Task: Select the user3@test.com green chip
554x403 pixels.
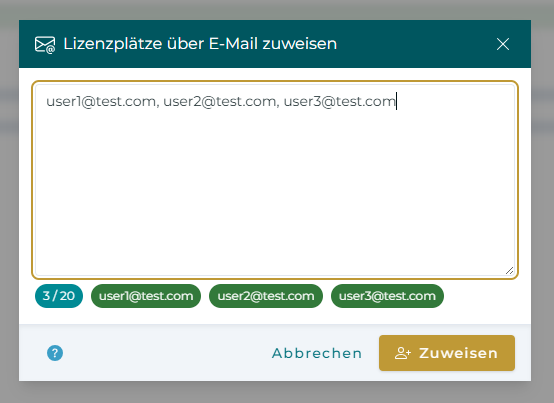Action: pos(387,296)
